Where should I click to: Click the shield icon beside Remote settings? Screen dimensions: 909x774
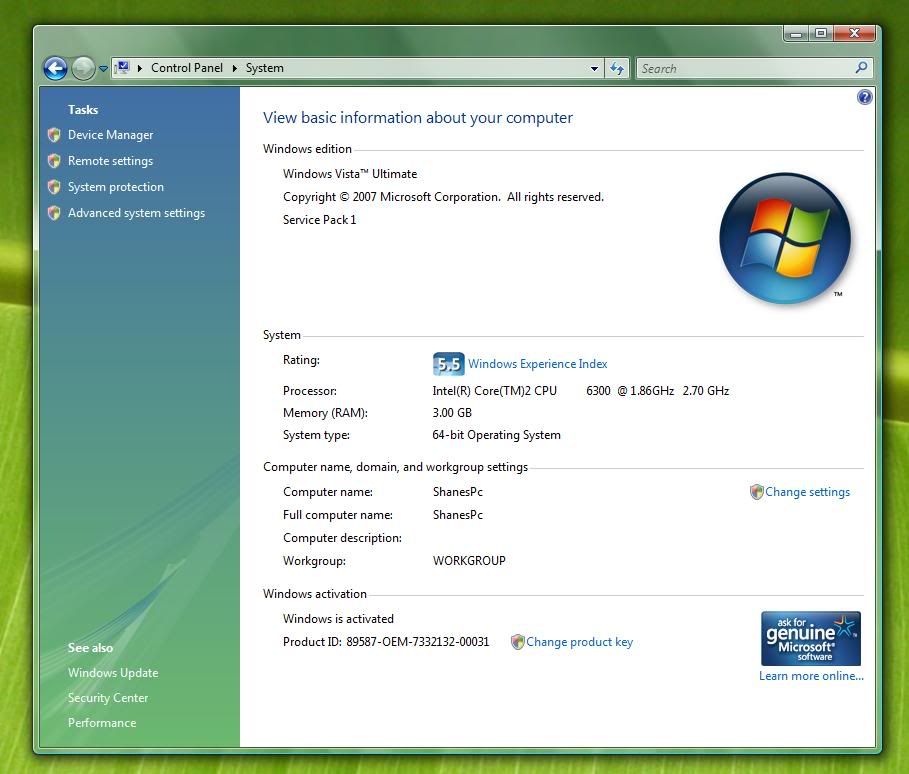click(54, 161)
